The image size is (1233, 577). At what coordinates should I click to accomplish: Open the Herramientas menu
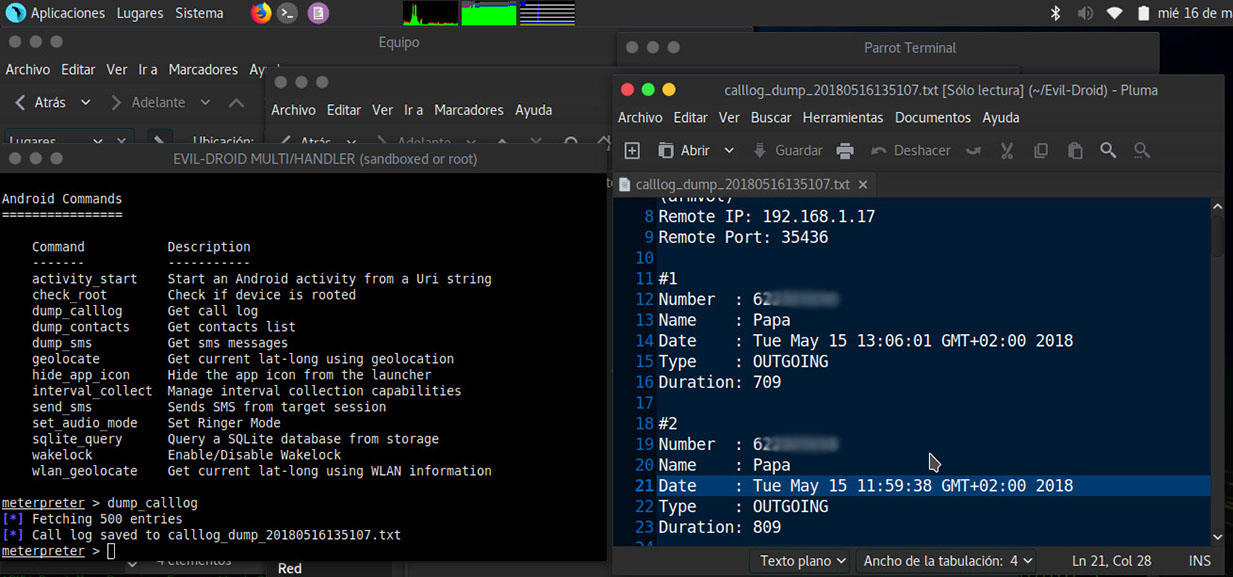pyautogui.click(x=843, y=117)
